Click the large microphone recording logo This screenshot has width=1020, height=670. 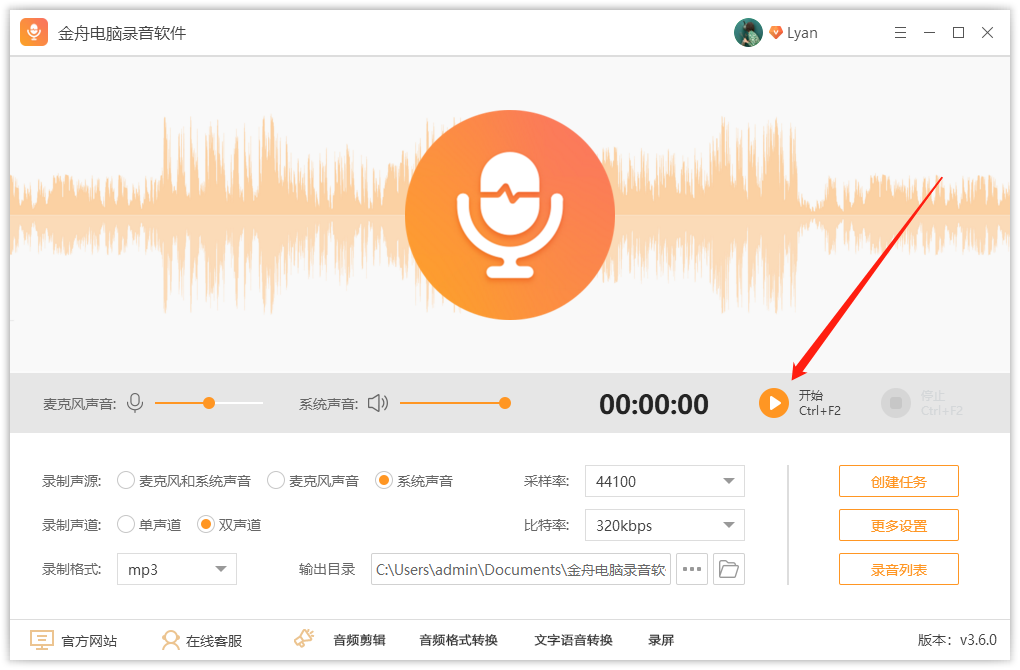[x=510, y=215]
